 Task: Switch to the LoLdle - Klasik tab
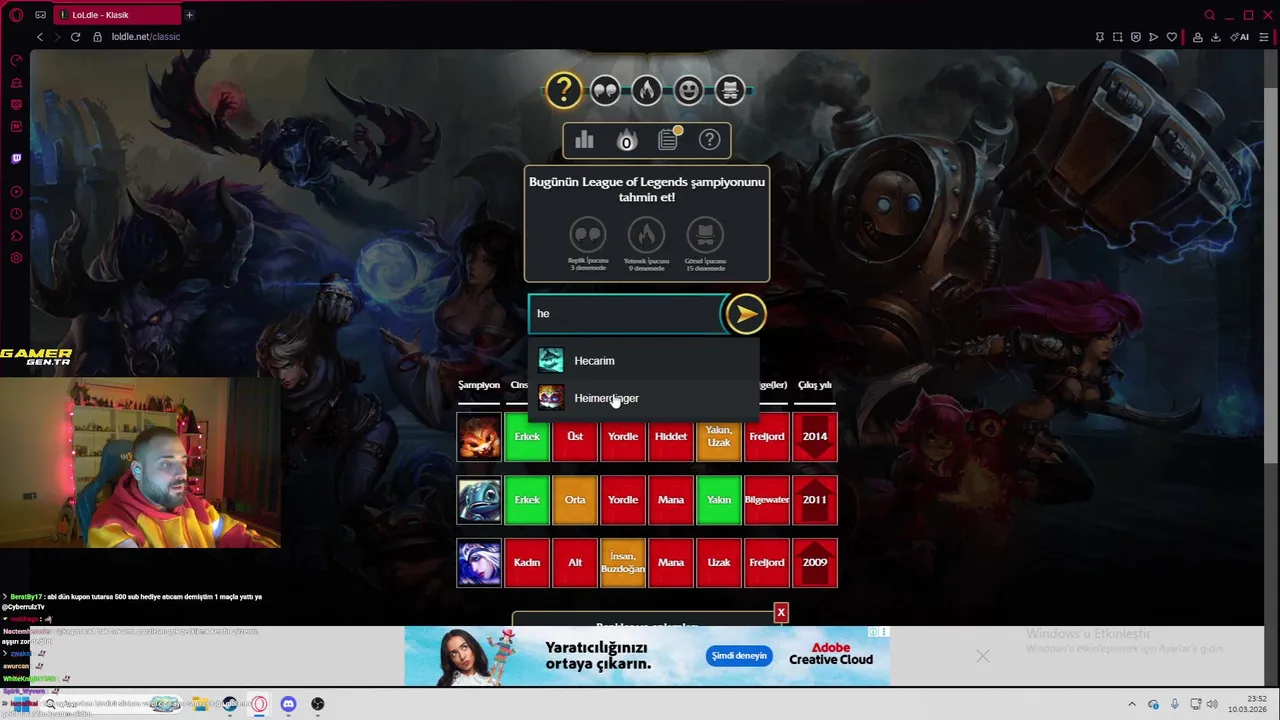(x=115, y=15)
